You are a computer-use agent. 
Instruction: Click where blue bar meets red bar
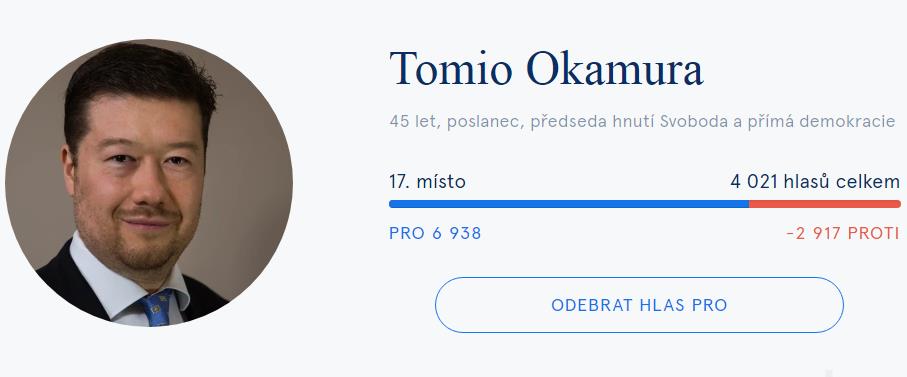[x=749, y=204]
